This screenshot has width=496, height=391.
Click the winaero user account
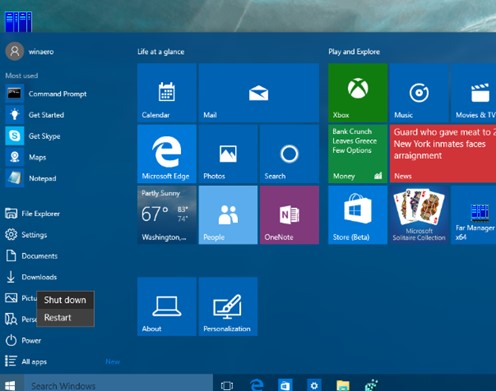pyautogui.click(x=29, y=51)
